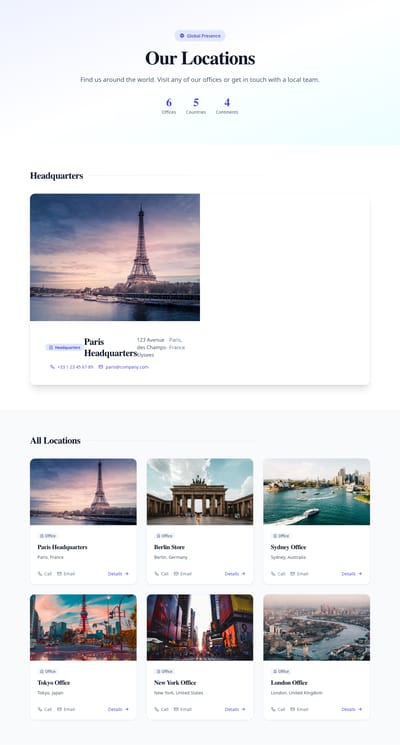Open Details for Paris Headquarters card
The image size is (400, 745).
click(x=118, y=573)
